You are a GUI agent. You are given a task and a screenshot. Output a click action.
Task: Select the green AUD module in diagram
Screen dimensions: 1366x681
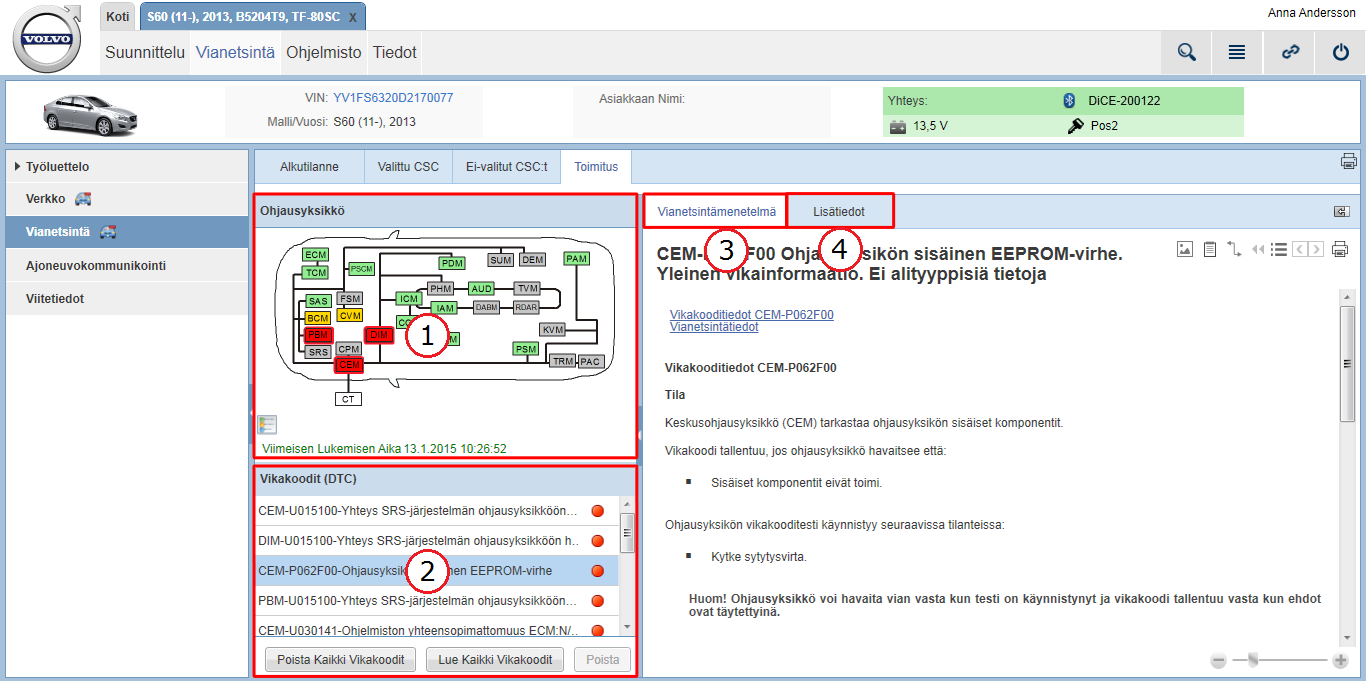point(482,289)
